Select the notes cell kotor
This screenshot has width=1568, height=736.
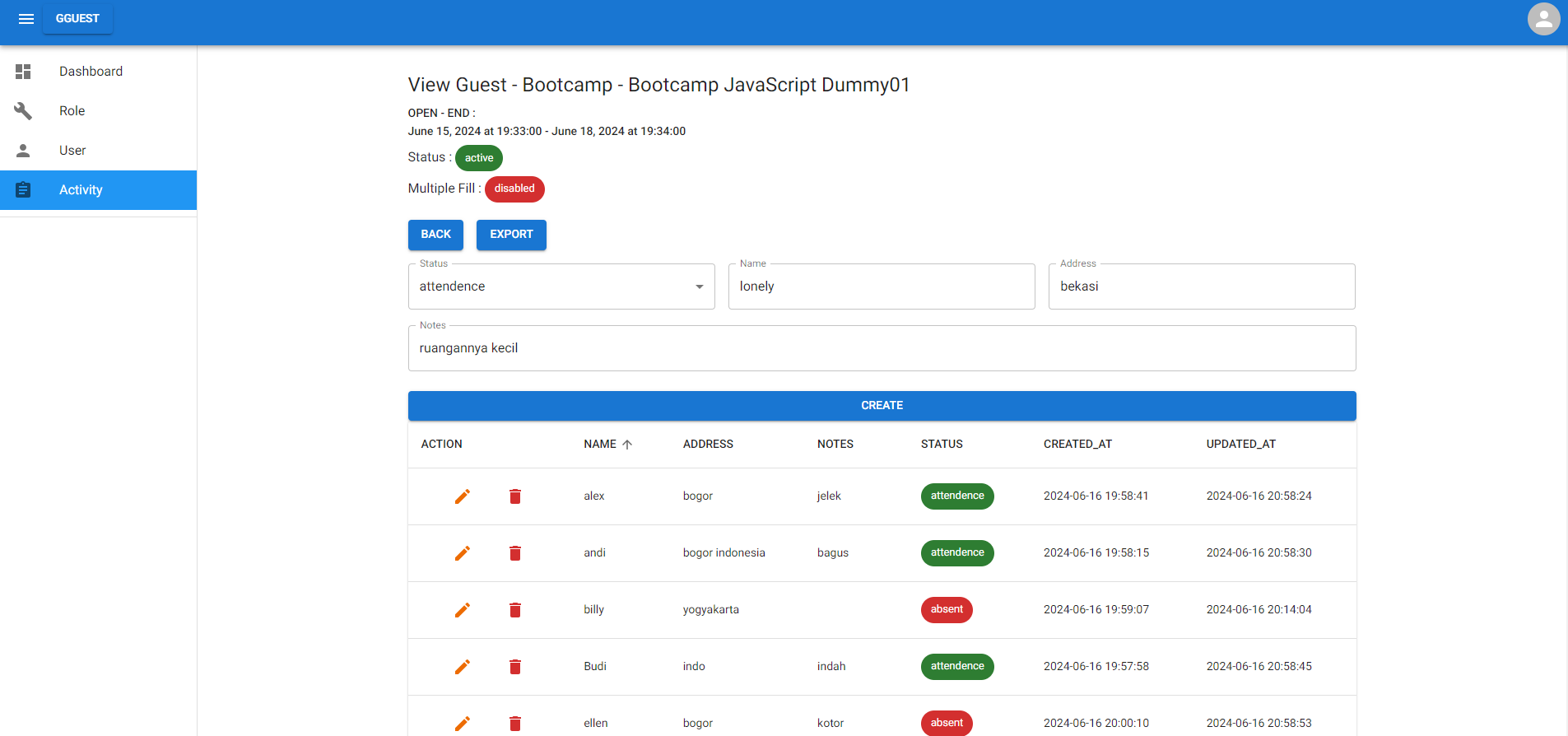tap(831, 724)
